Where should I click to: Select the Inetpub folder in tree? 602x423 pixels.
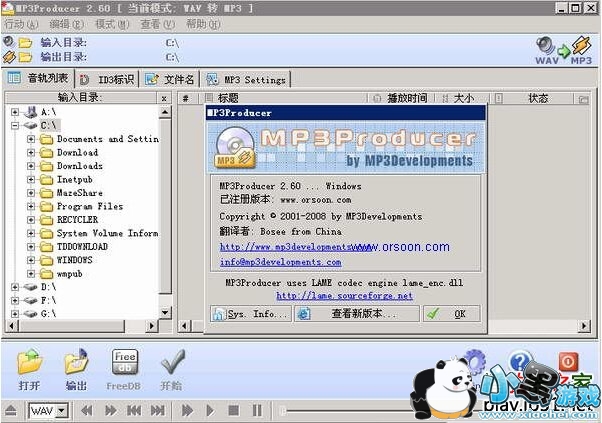(x=74, y=179)
